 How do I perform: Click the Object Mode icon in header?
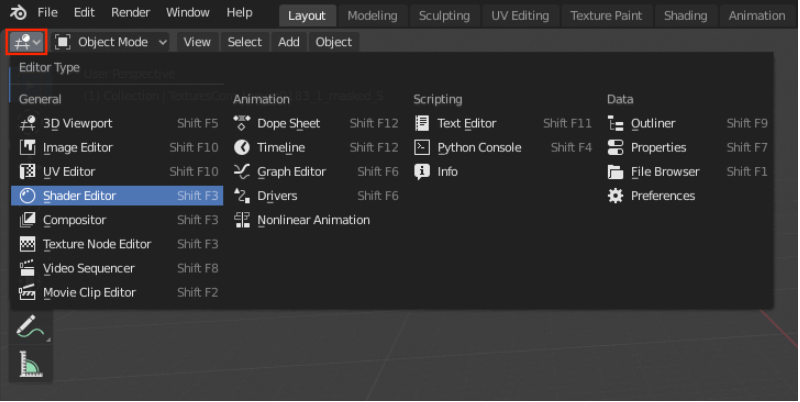(x=62, y=42)
